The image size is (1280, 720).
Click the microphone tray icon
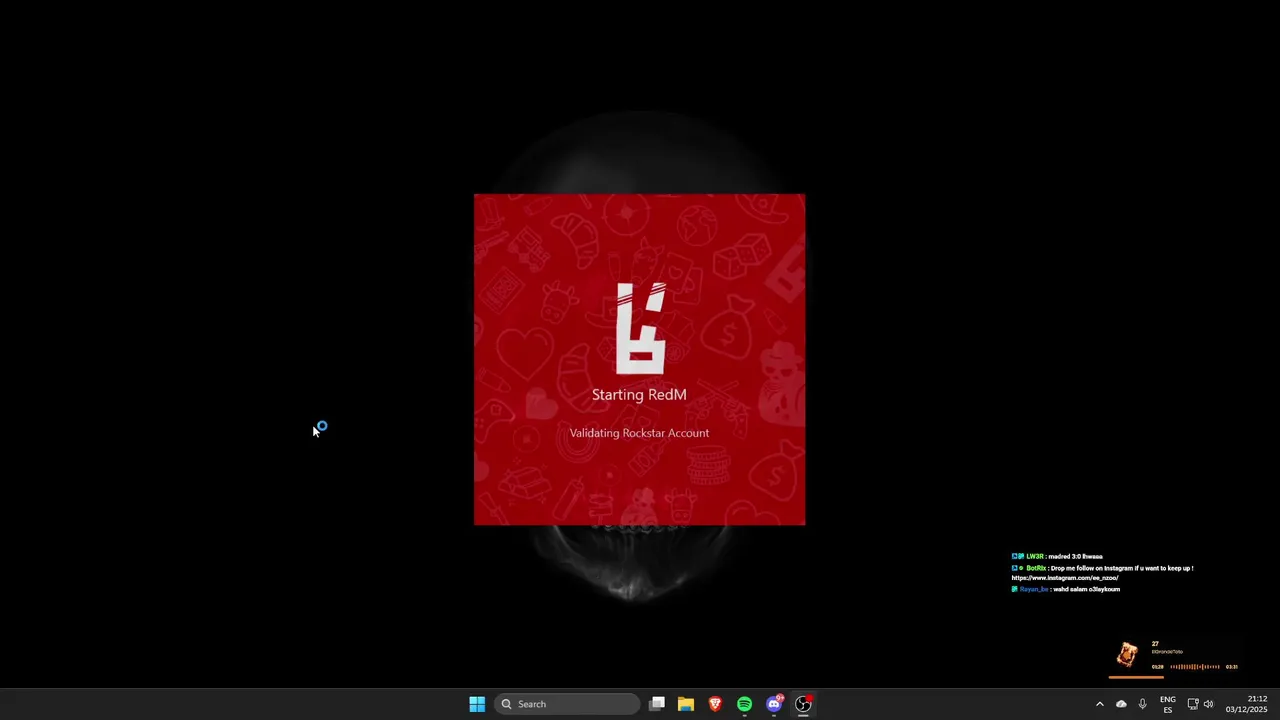point(1142,704)
